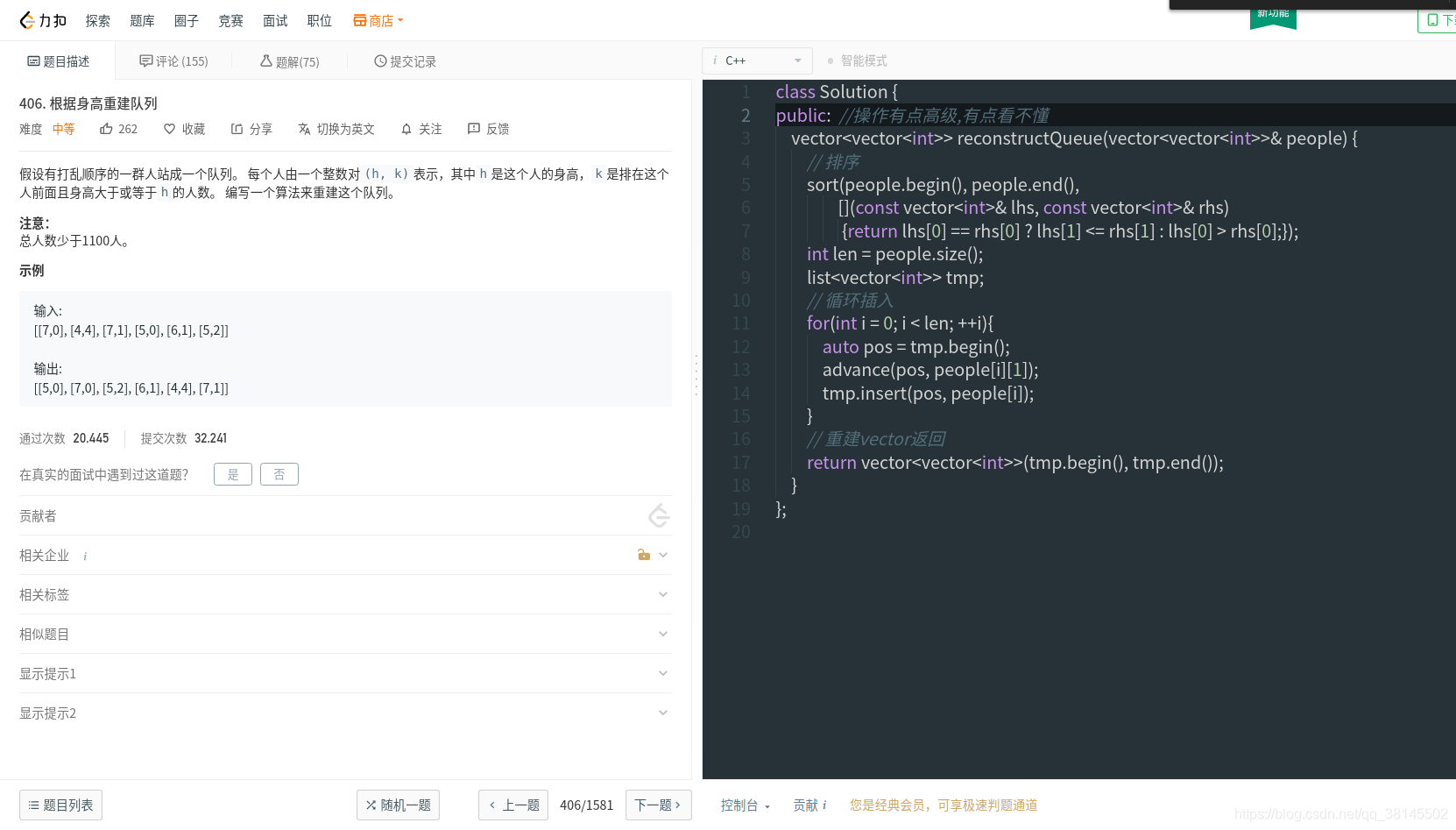Viewport: 1456px width, 830px height.
Task: Click the unlock icon in 相关企业 row
Action: pyautogui.click(x=644, y=555)
